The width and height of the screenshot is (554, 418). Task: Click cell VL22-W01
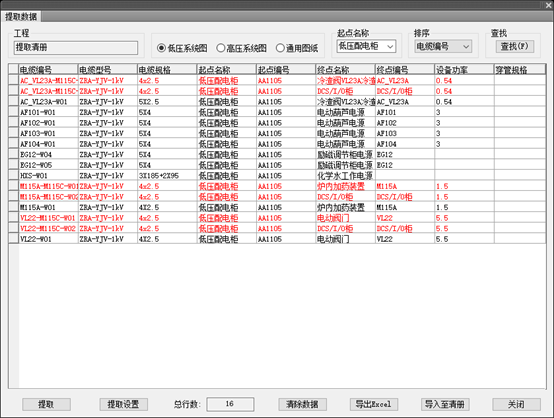(x=48, y=239)
